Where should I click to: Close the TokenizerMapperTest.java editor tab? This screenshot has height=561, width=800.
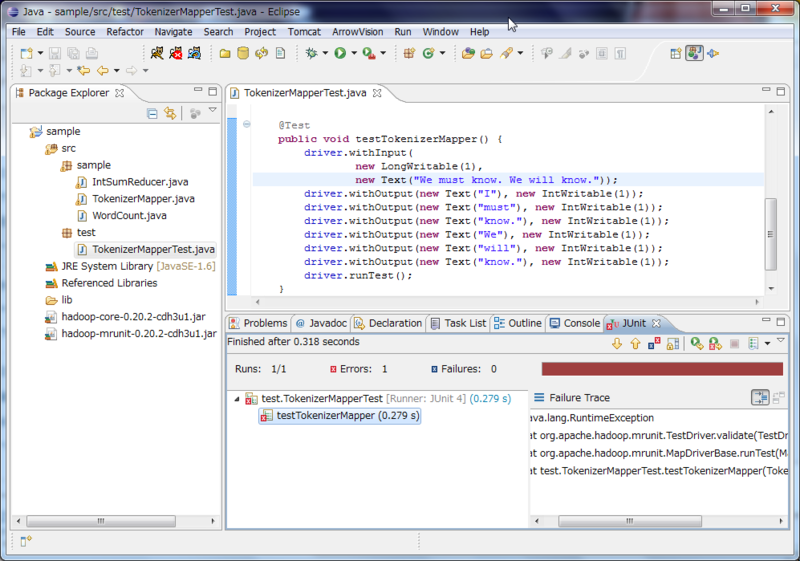click(377, 93)
